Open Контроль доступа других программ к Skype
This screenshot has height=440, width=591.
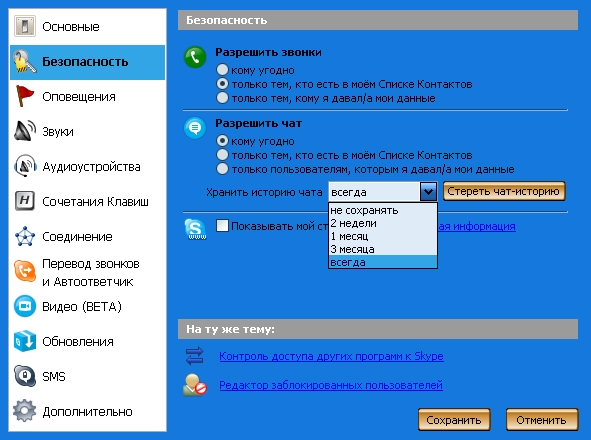[x=331, y=356]
